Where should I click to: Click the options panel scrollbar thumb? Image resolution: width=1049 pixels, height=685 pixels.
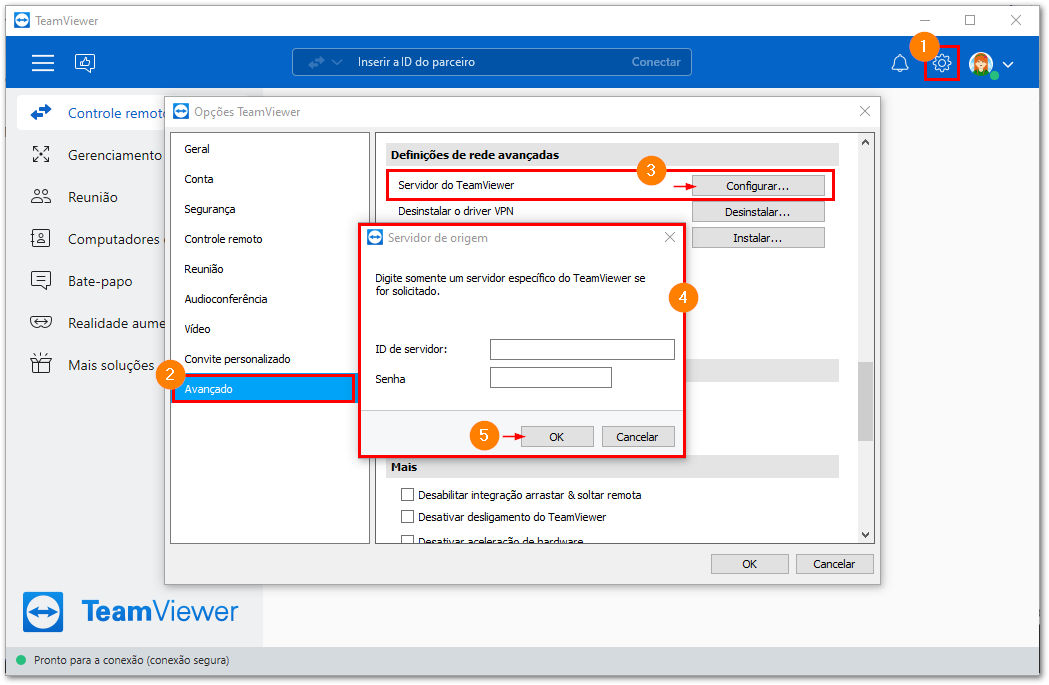click(x=865, y=401)
